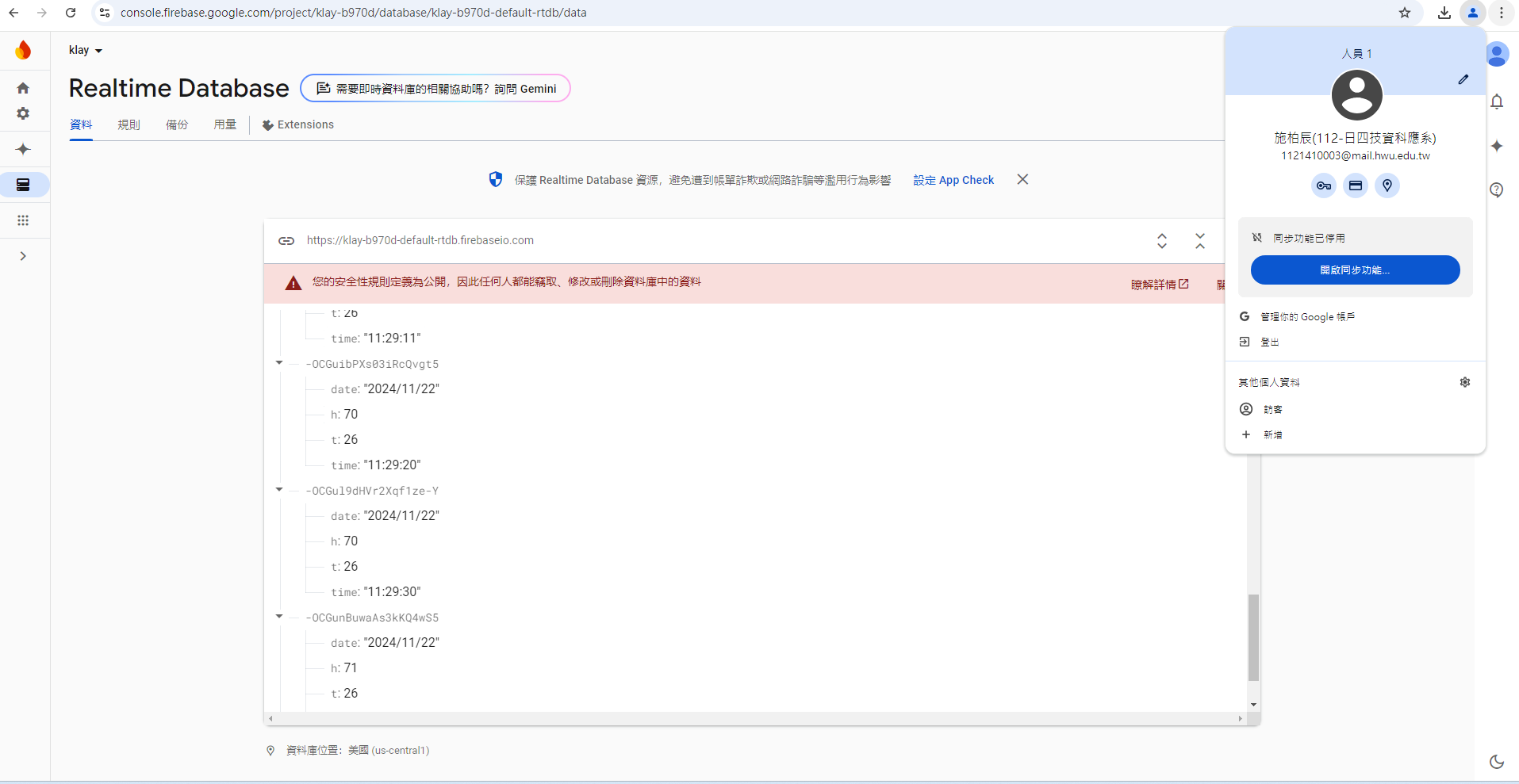Click the Firebase flame logo

coord(23,51)
